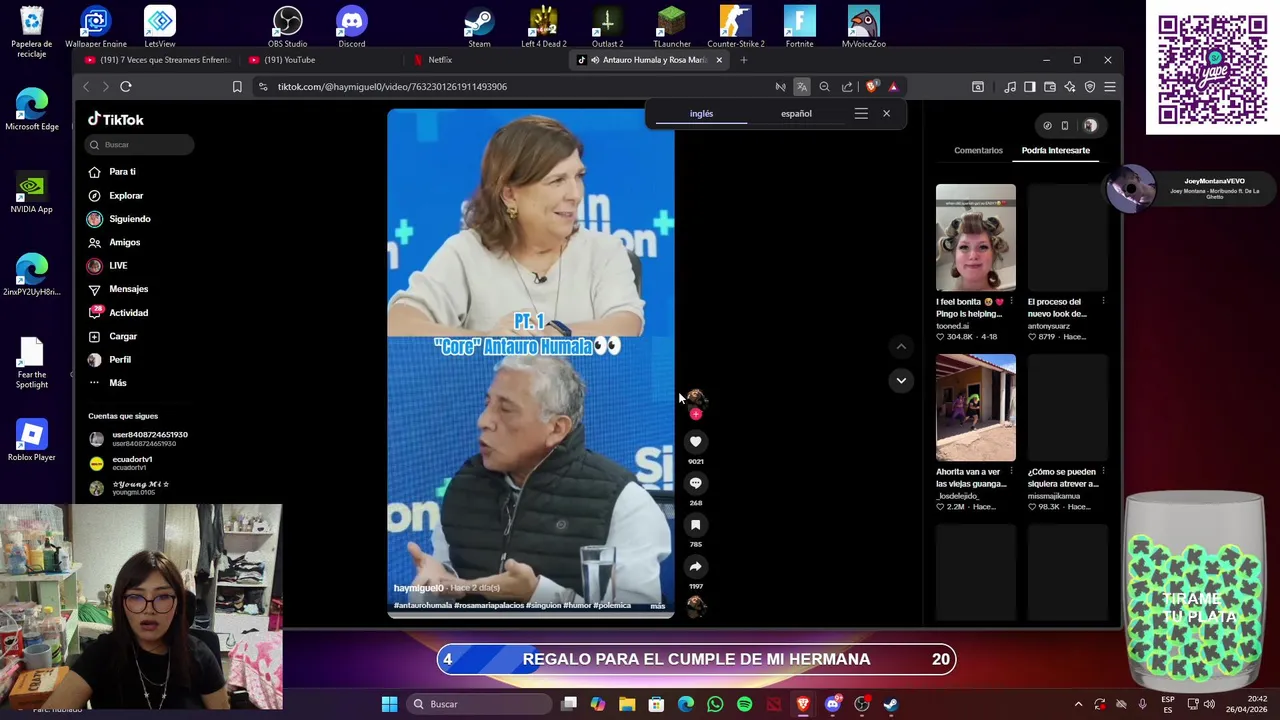Open Siguiendo in TikTok sidebar

click(129, 219)
